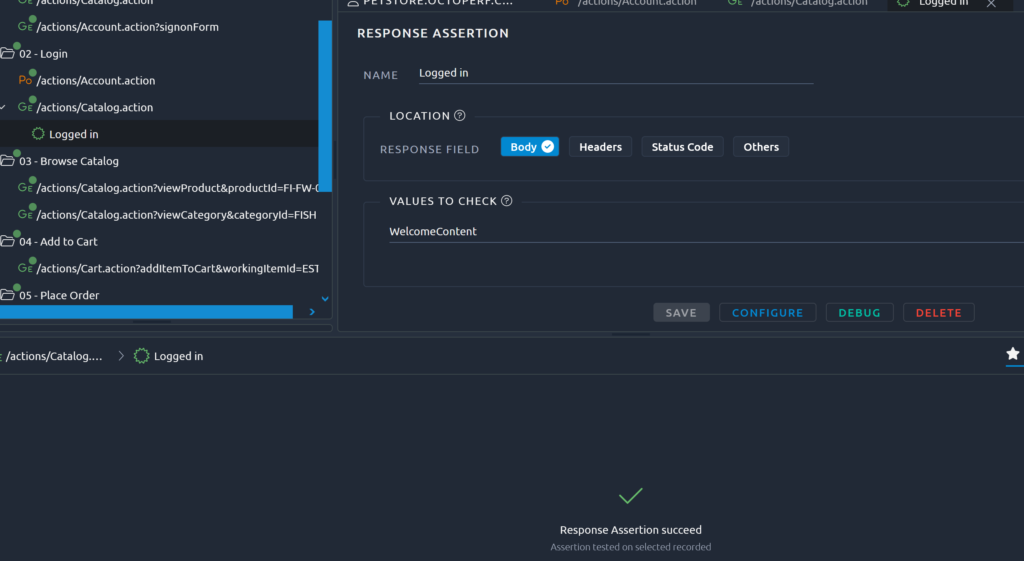The height and width of the screenshot is (561, 1024).
Task: Click the POST icon beside Account.action request
Action: tap(25, 80)
